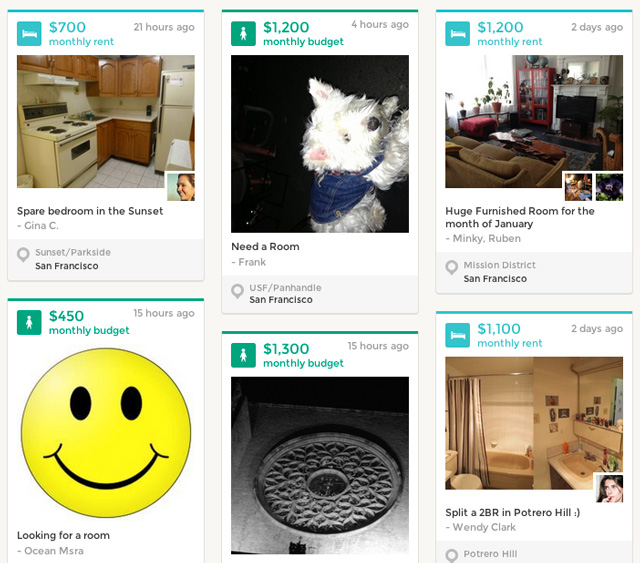
Task: Open the 'Looking for a room' post title
Action: tap(63, 535)
